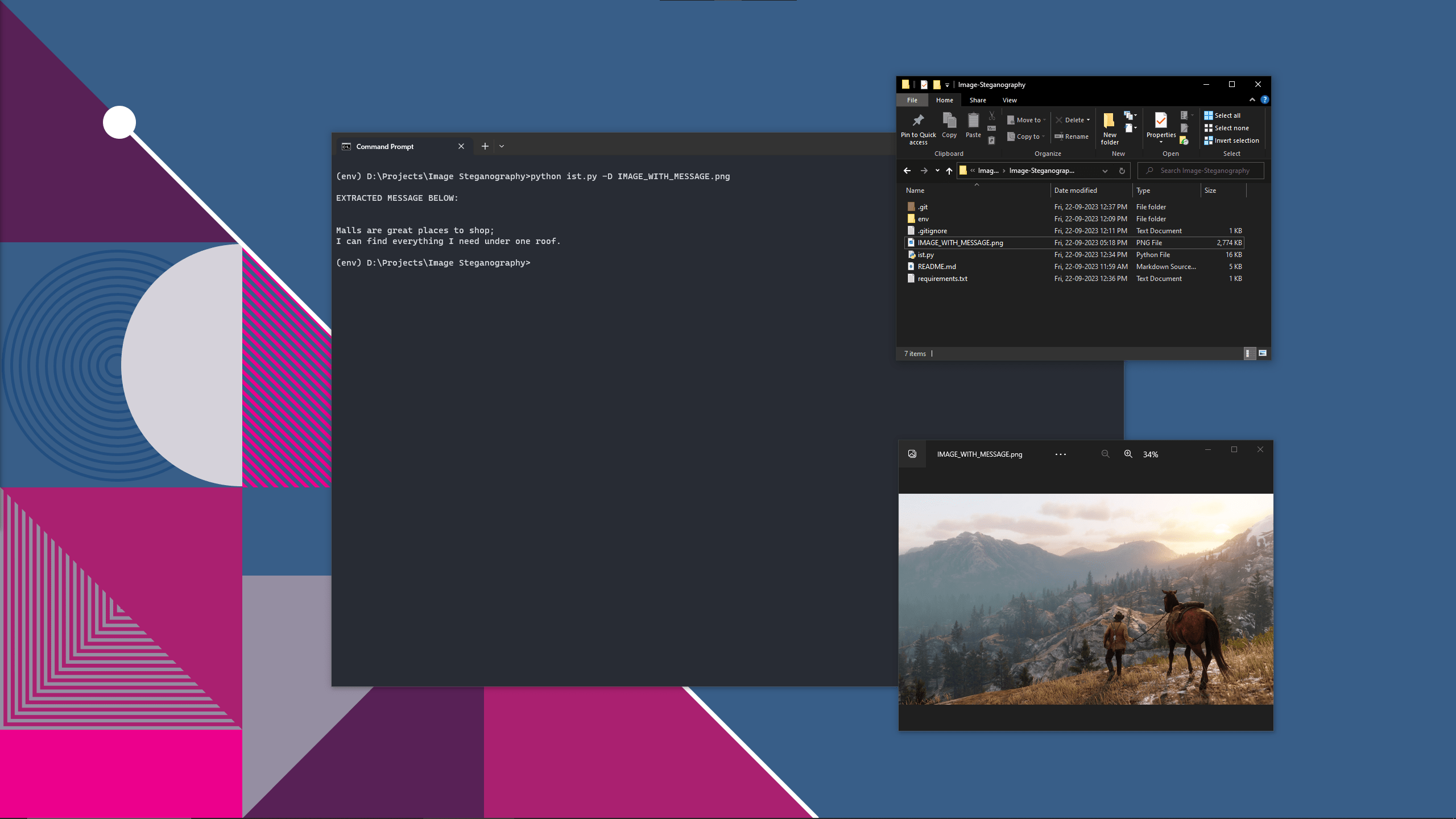Click the Pin to Quick access icon
The width and height of the screenshot is (1456, 819).
pyautogui.click(x=918, y=121)
